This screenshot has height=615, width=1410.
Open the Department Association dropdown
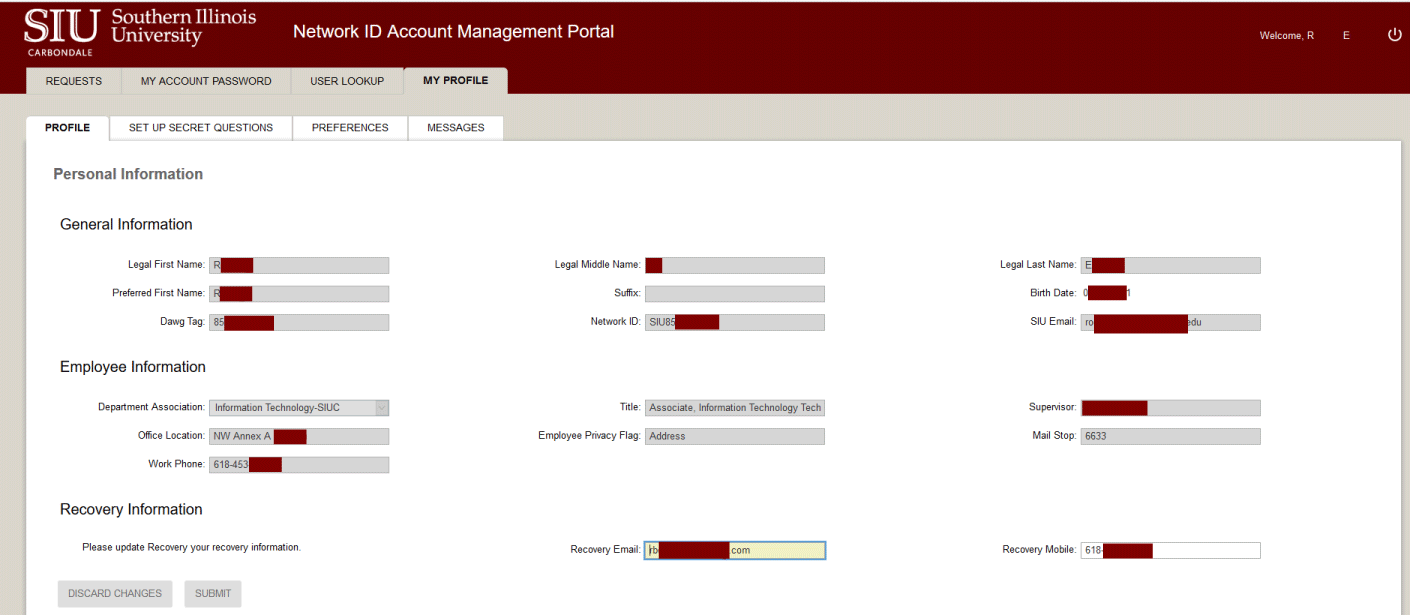(x=381, y=407)
